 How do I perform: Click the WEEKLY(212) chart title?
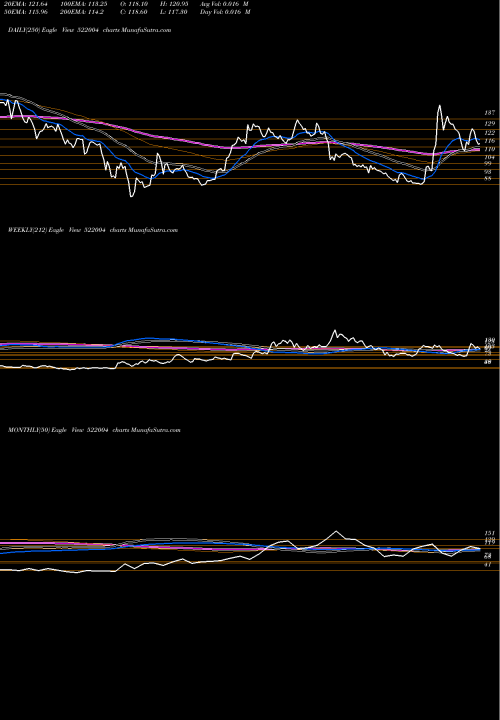93,230
